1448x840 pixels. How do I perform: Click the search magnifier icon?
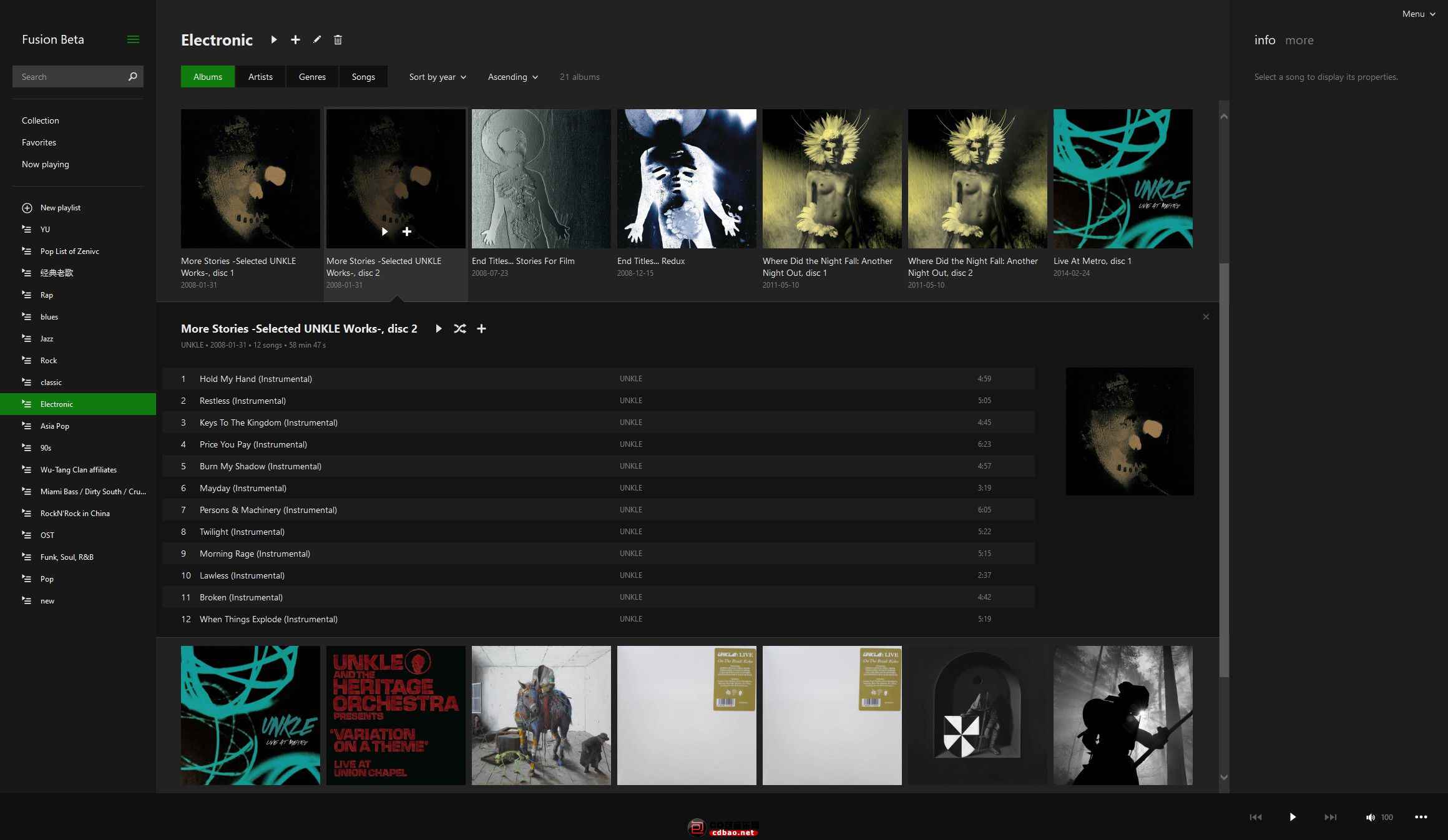pyautogui.click(x=132, y=77)
